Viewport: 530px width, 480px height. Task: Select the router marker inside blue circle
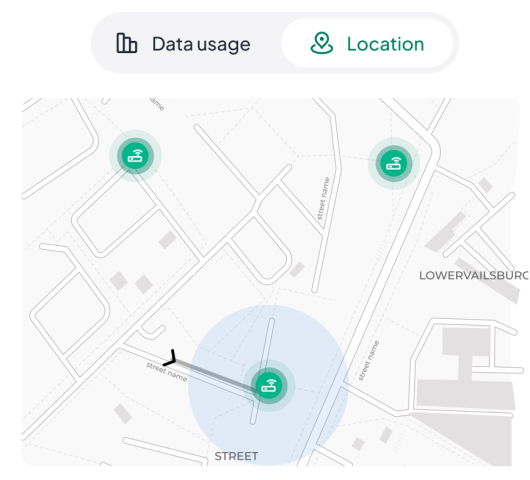(x=269, y=385)
